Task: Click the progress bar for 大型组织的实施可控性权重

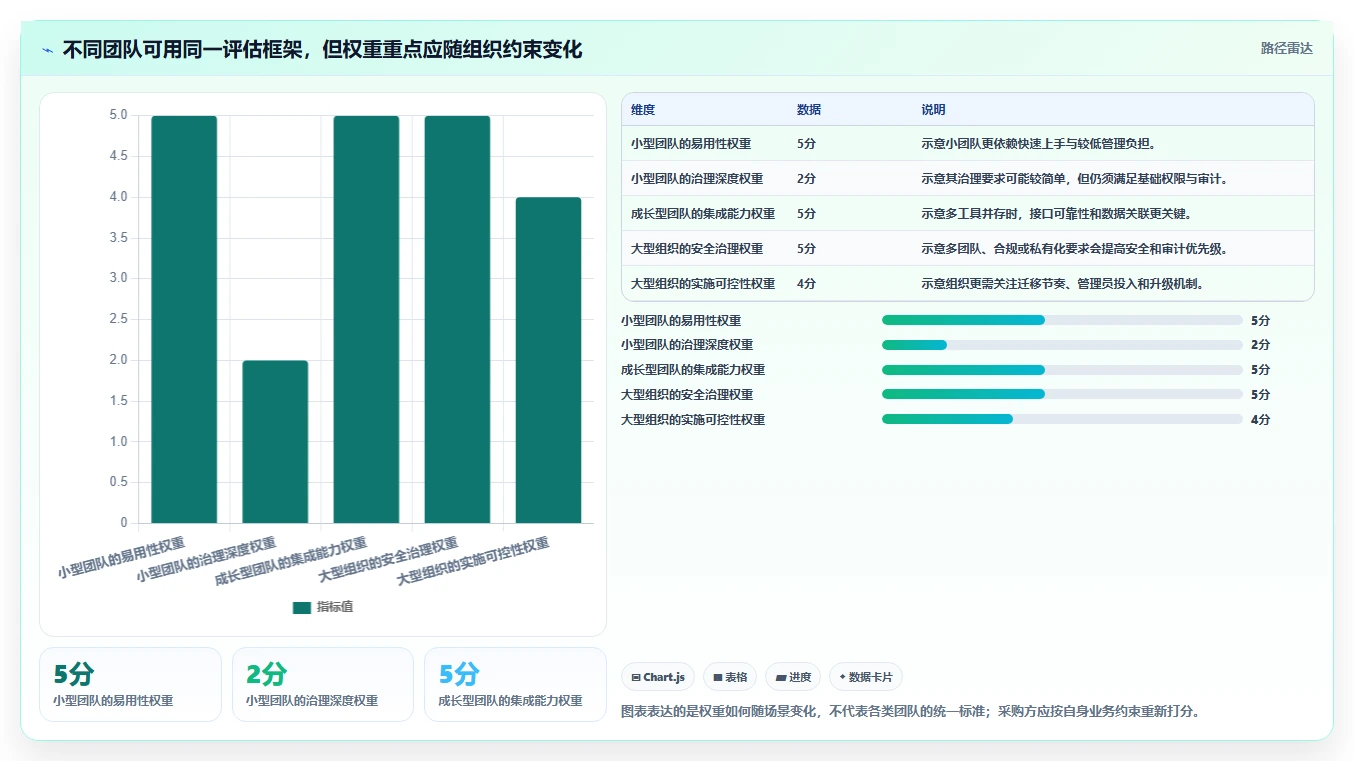Action: (1062, 419)
